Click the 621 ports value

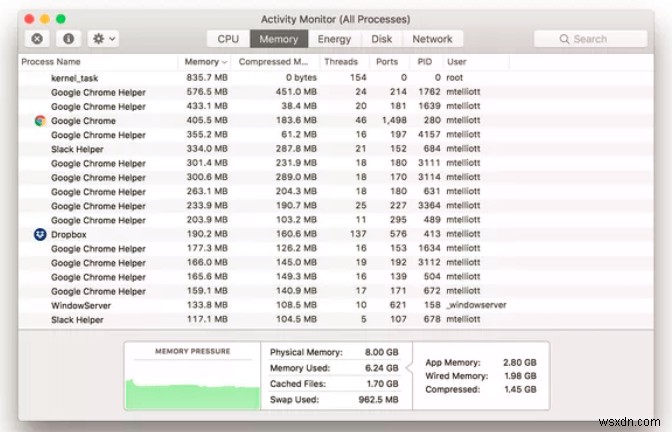pos(398,305)
